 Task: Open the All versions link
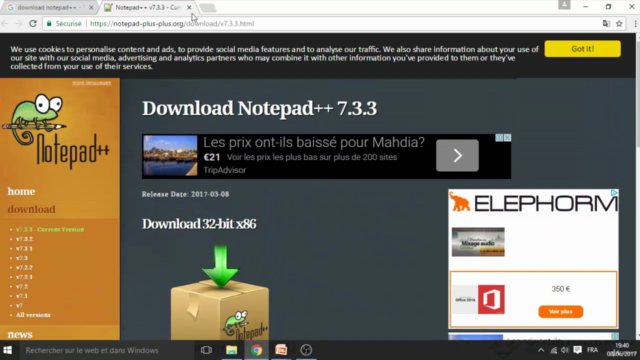coord(33,315)
